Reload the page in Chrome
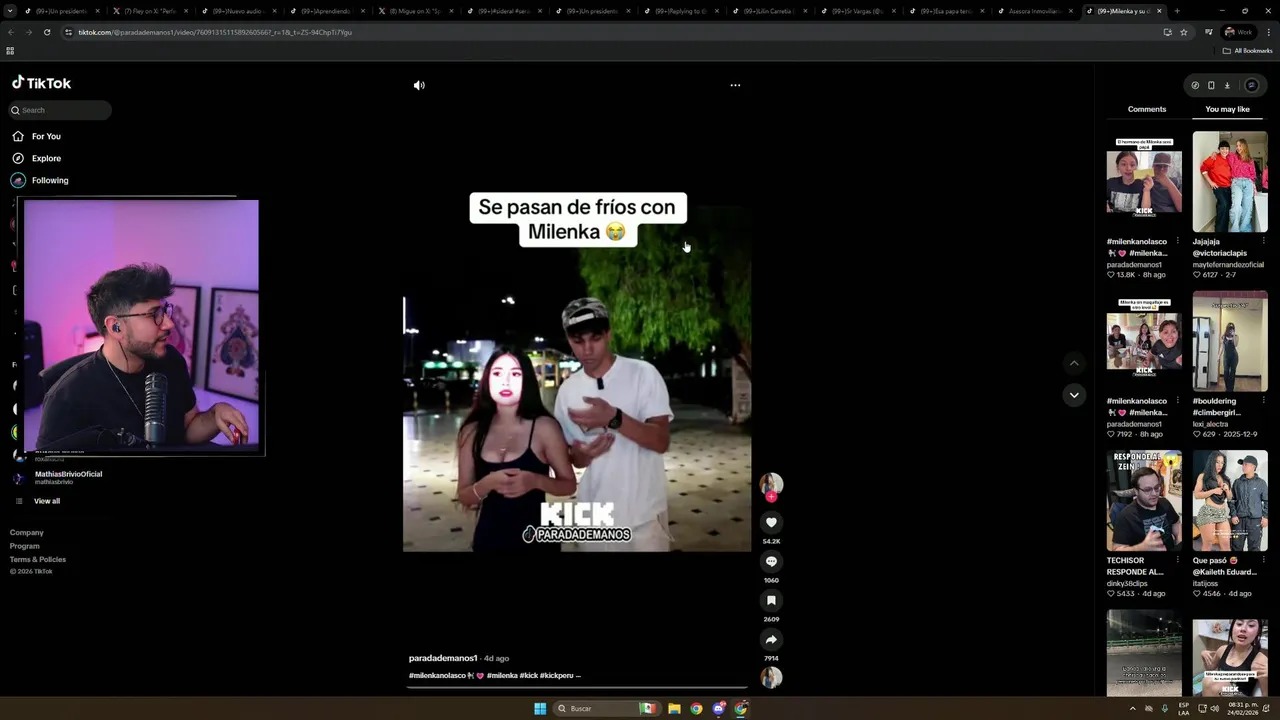 (46, 32)
